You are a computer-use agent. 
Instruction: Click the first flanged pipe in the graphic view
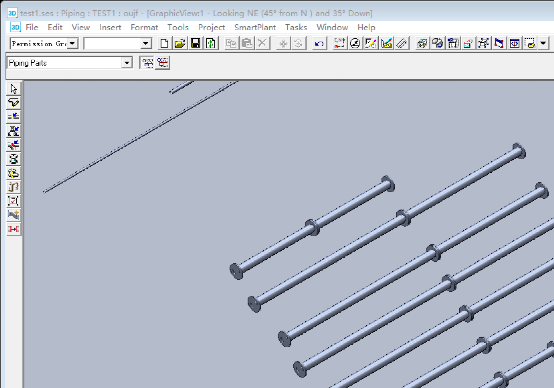(x=312, y=227)
